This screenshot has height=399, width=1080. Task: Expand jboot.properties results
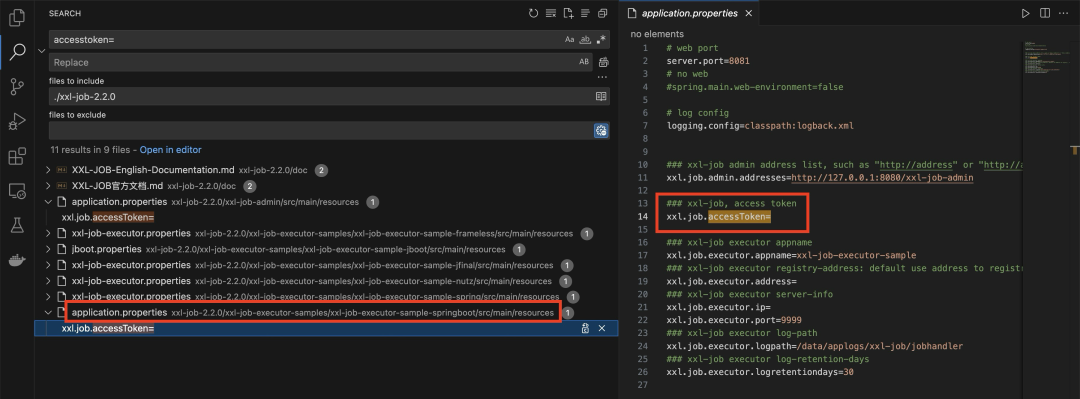pos(48,249)
